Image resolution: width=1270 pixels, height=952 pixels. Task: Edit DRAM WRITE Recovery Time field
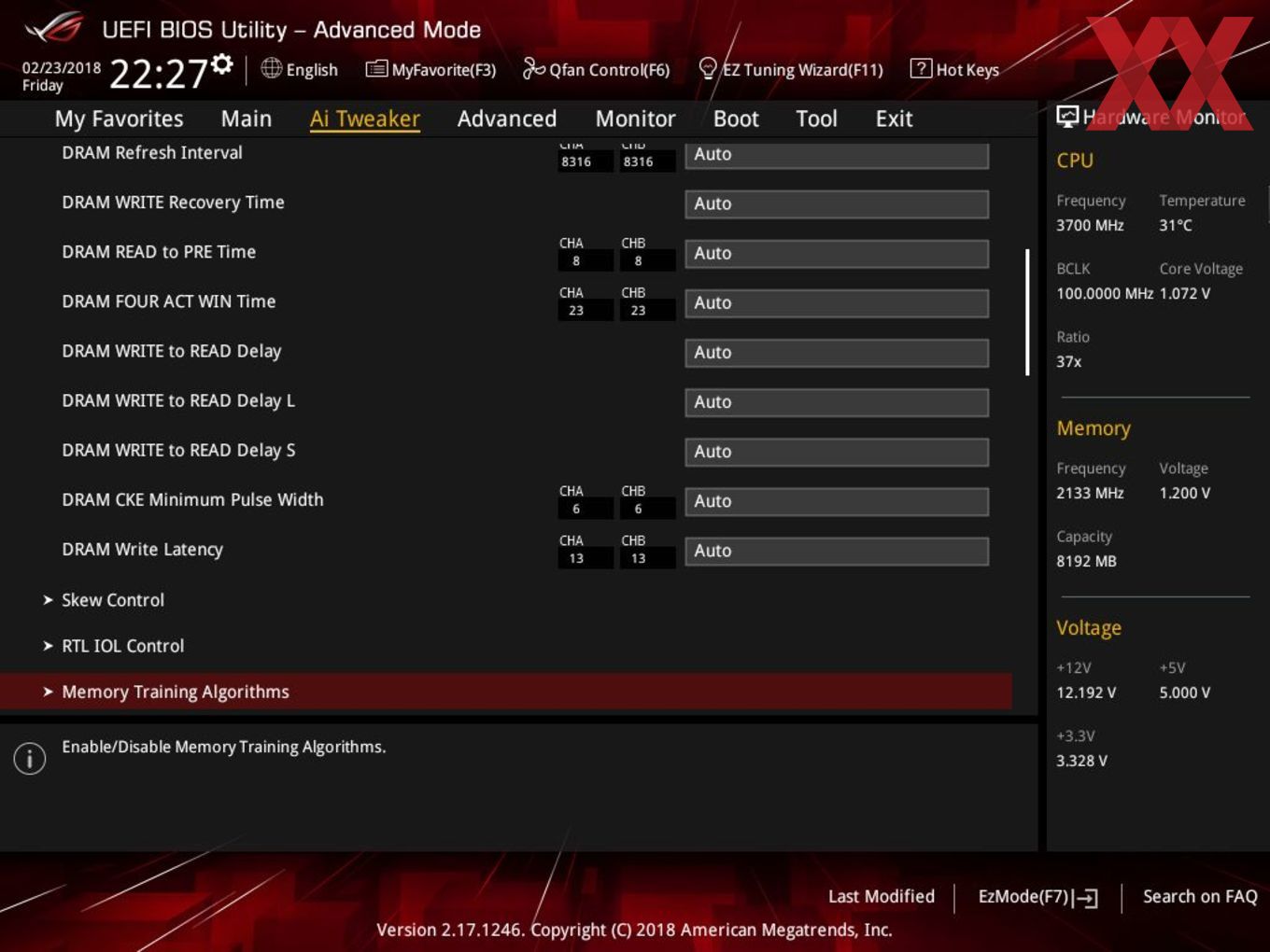click(837, 203)
